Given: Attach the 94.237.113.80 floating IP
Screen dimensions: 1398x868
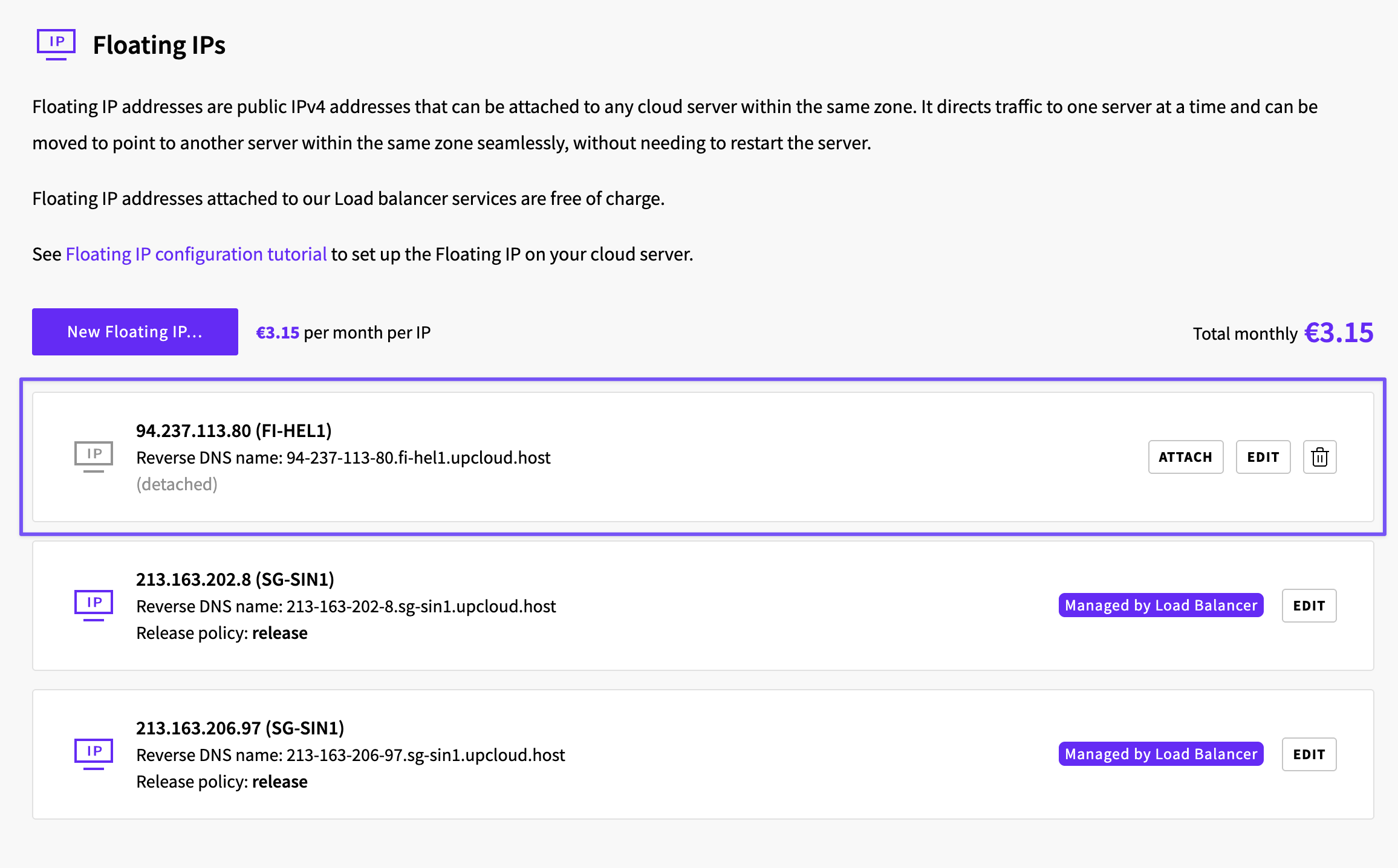Looking at the screenshot, I should pos(1186,457).
